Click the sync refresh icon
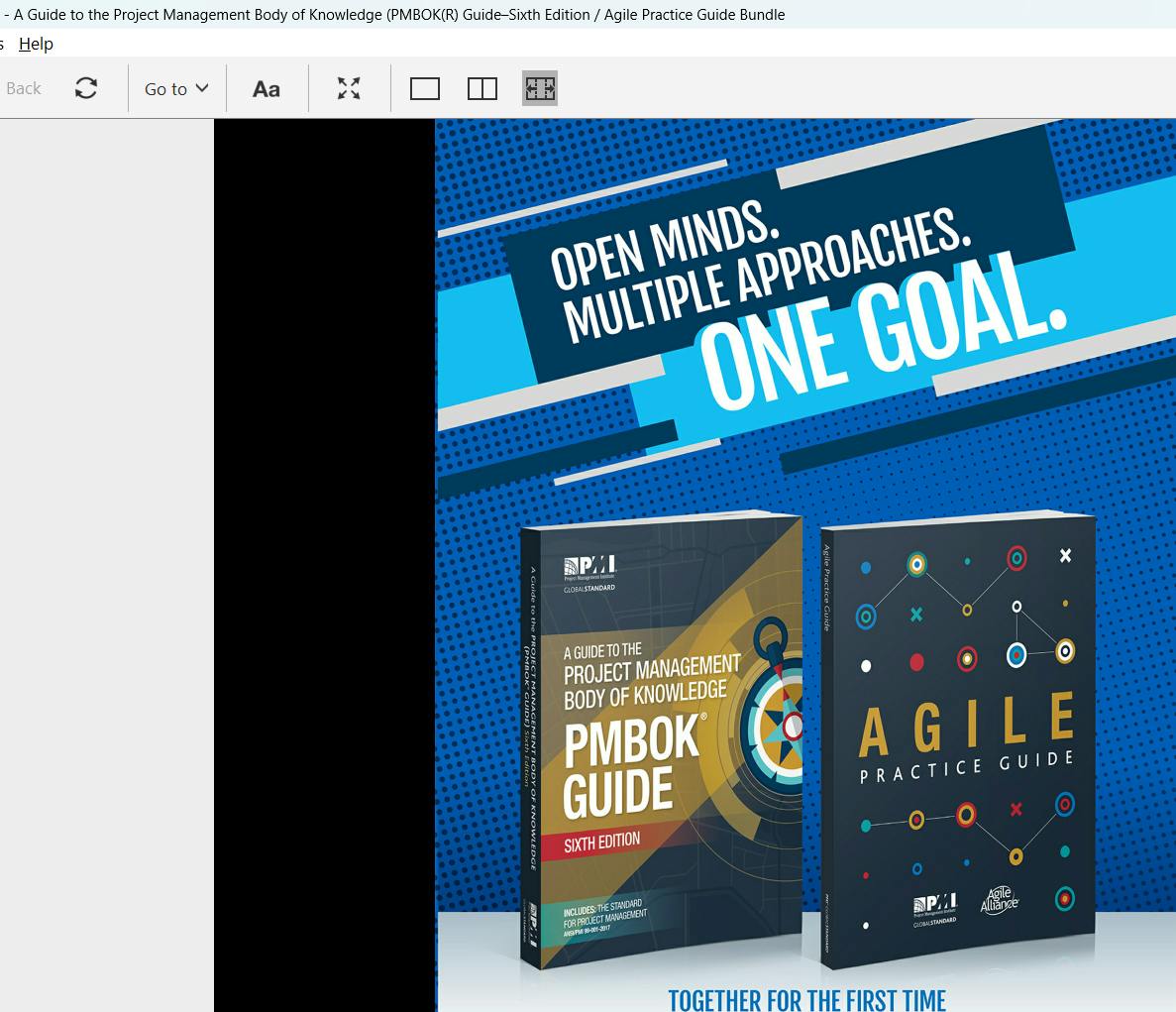The width and height of the screenshot is (1176, 1012). click(x=86, y=88)
